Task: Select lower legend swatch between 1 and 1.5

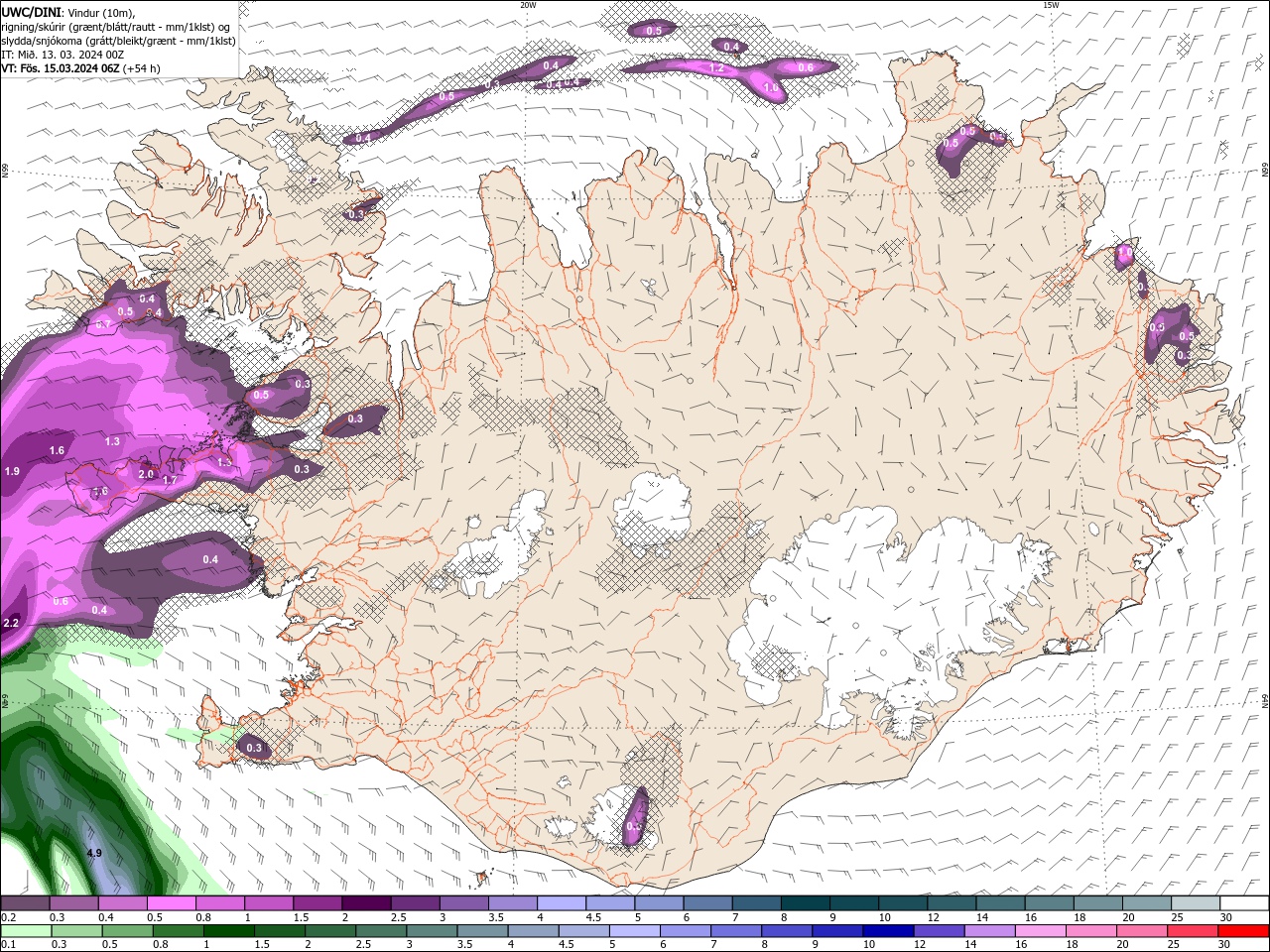Action: (228, 931)
